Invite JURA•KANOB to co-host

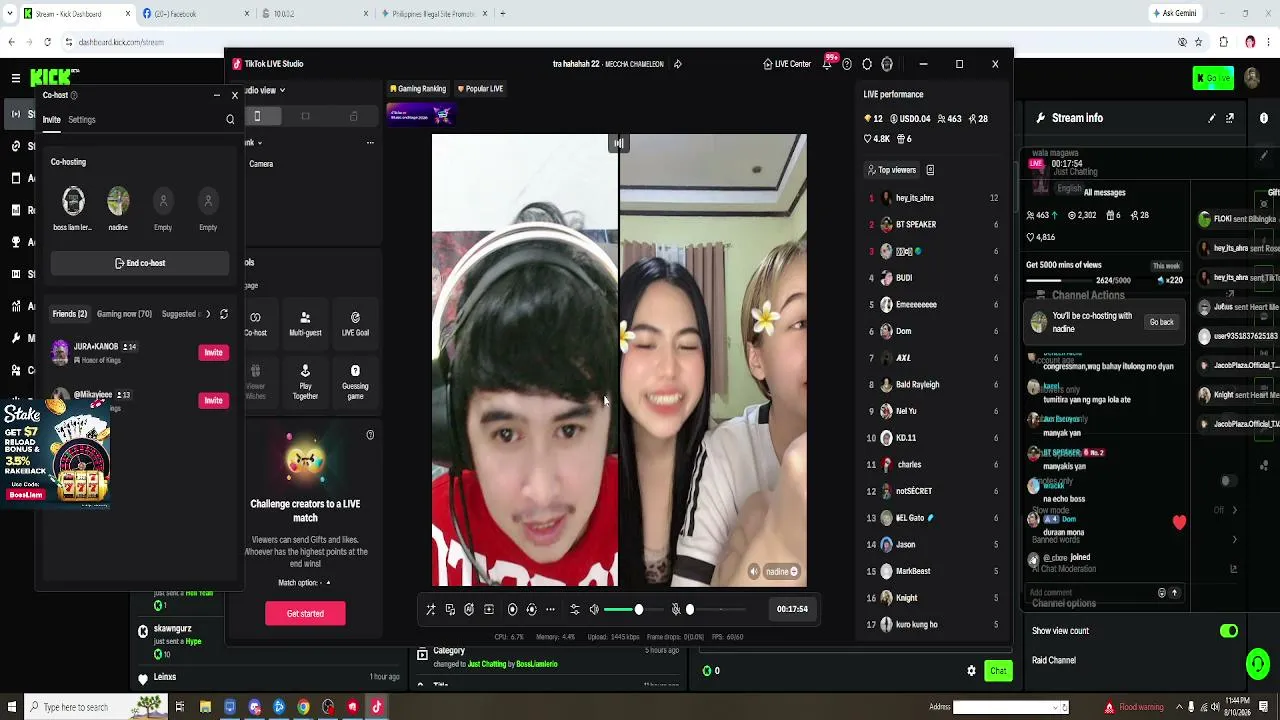click(x=213, y=352)
